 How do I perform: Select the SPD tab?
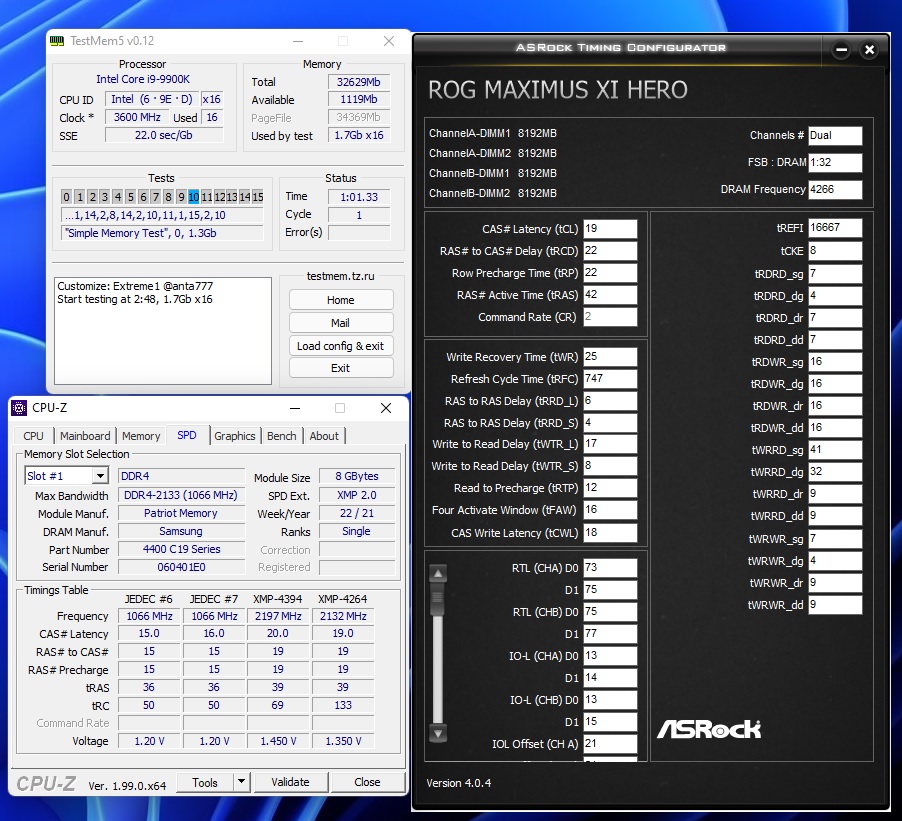tap(186, 435)
